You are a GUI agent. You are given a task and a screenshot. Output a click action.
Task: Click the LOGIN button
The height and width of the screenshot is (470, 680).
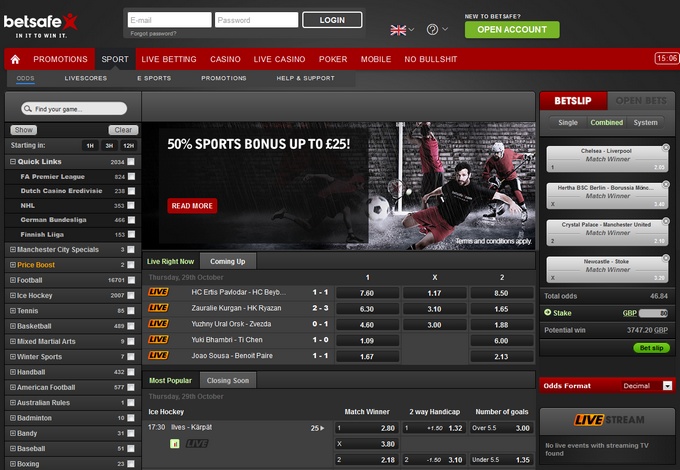tap(332, 20)
